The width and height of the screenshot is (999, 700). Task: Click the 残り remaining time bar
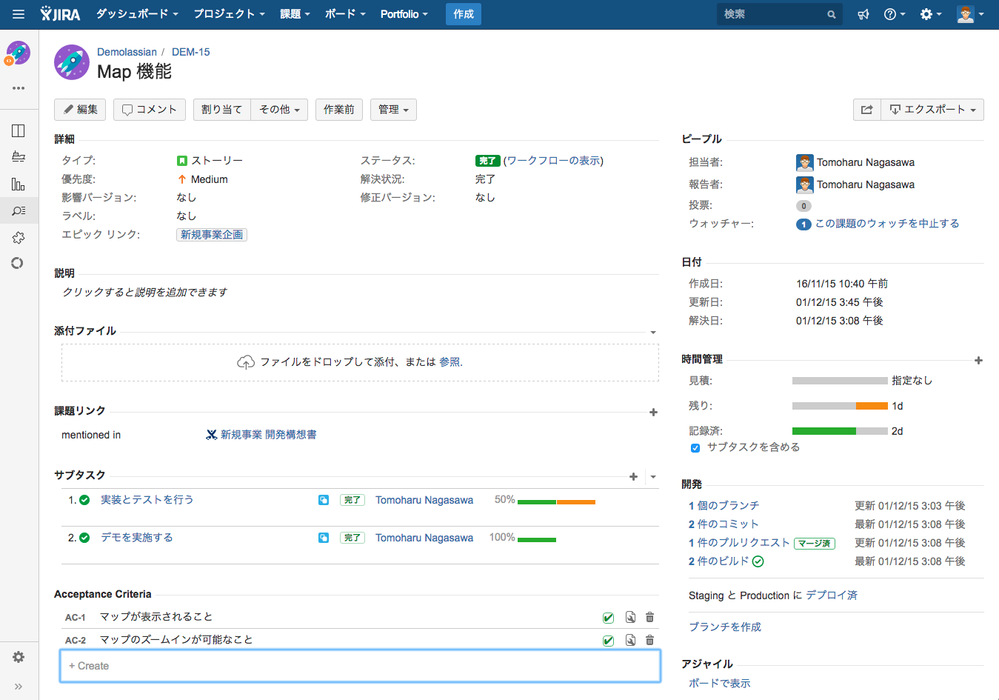(840, 406)
